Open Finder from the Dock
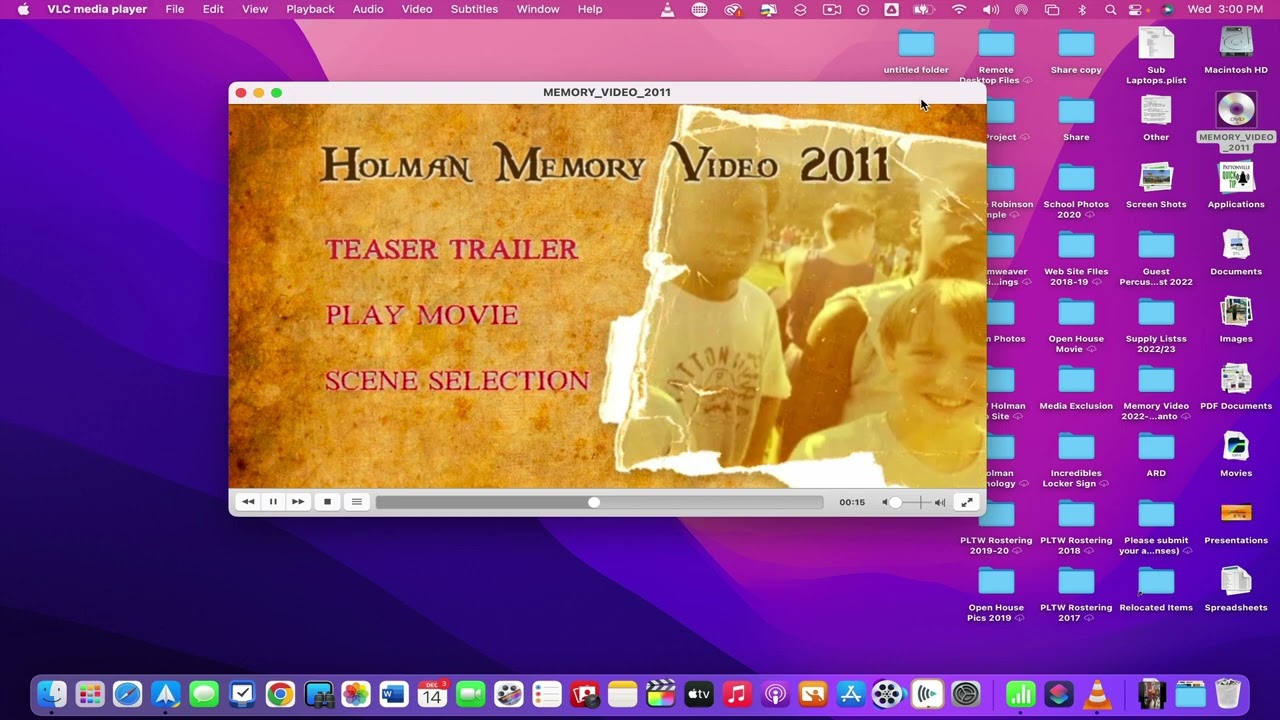 (52, 693)
